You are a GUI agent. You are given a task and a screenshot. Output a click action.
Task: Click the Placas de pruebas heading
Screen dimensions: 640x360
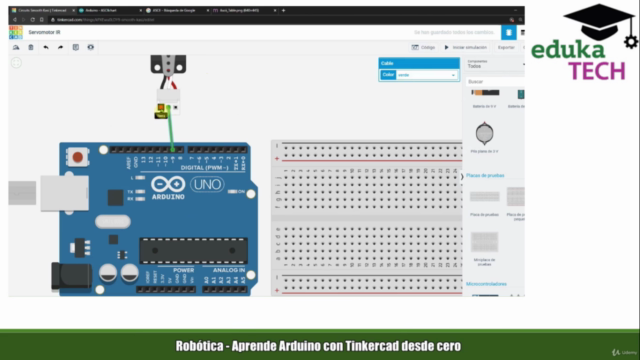[x=485, y=176]
